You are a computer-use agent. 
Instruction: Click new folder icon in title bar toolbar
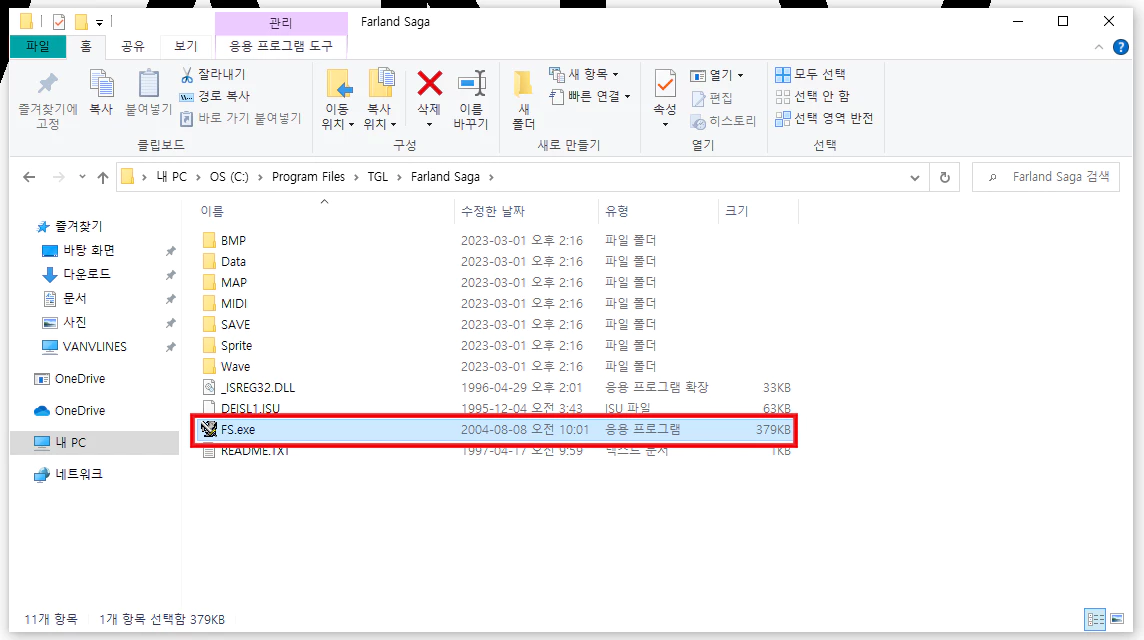pyautogui.click(x=81, y=22)
